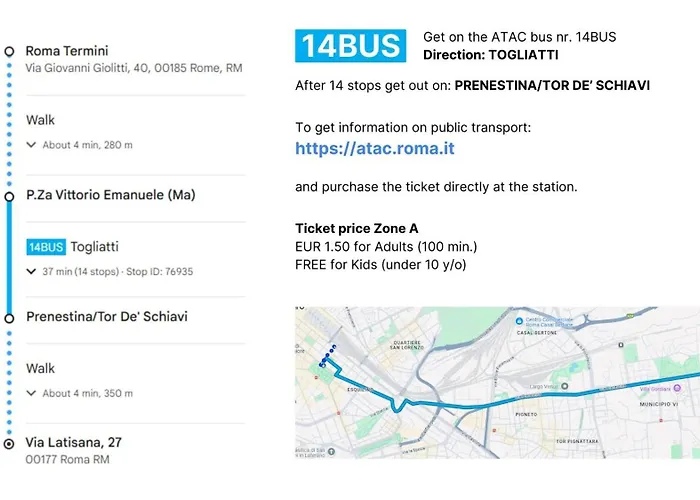700x500 pixels.
Task: Click the small 14BUS badge beside Togliatti
Action: tap(46, 246)
